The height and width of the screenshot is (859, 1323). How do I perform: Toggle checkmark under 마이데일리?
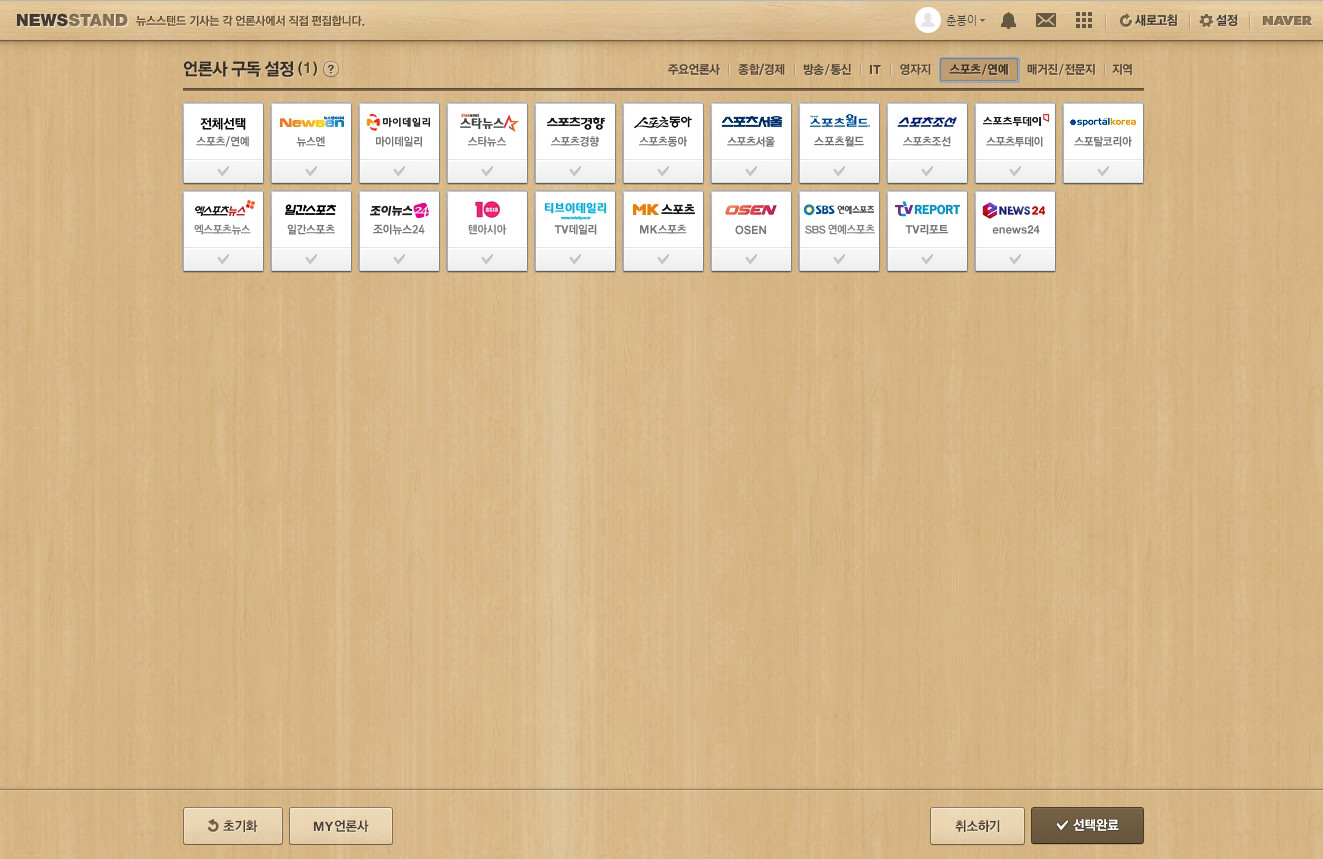coord(399,171)
